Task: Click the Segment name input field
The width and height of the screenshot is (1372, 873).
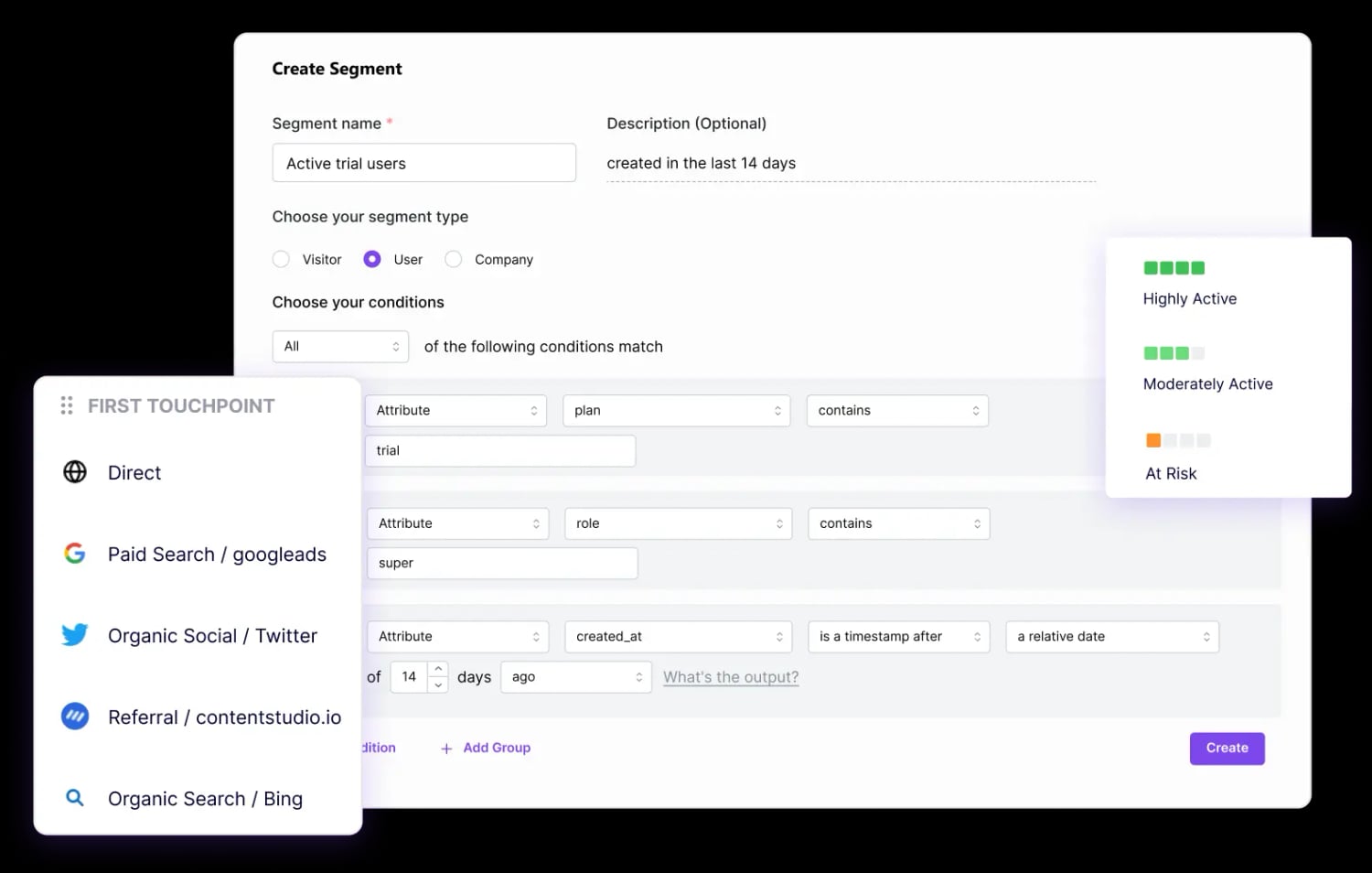Action: (x=423, y=162)
